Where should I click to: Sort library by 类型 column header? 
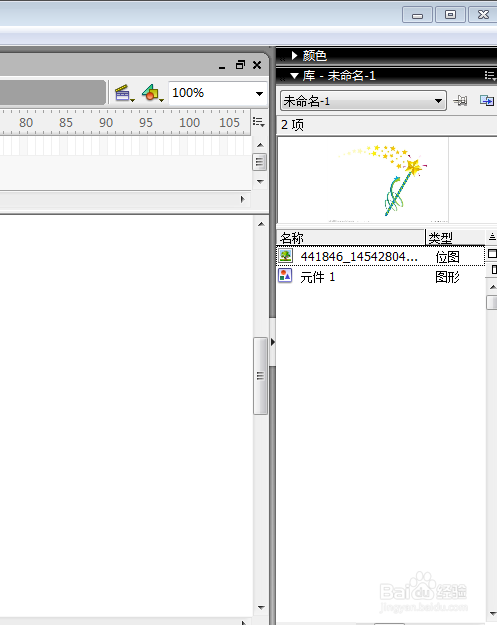pos(455,238)
